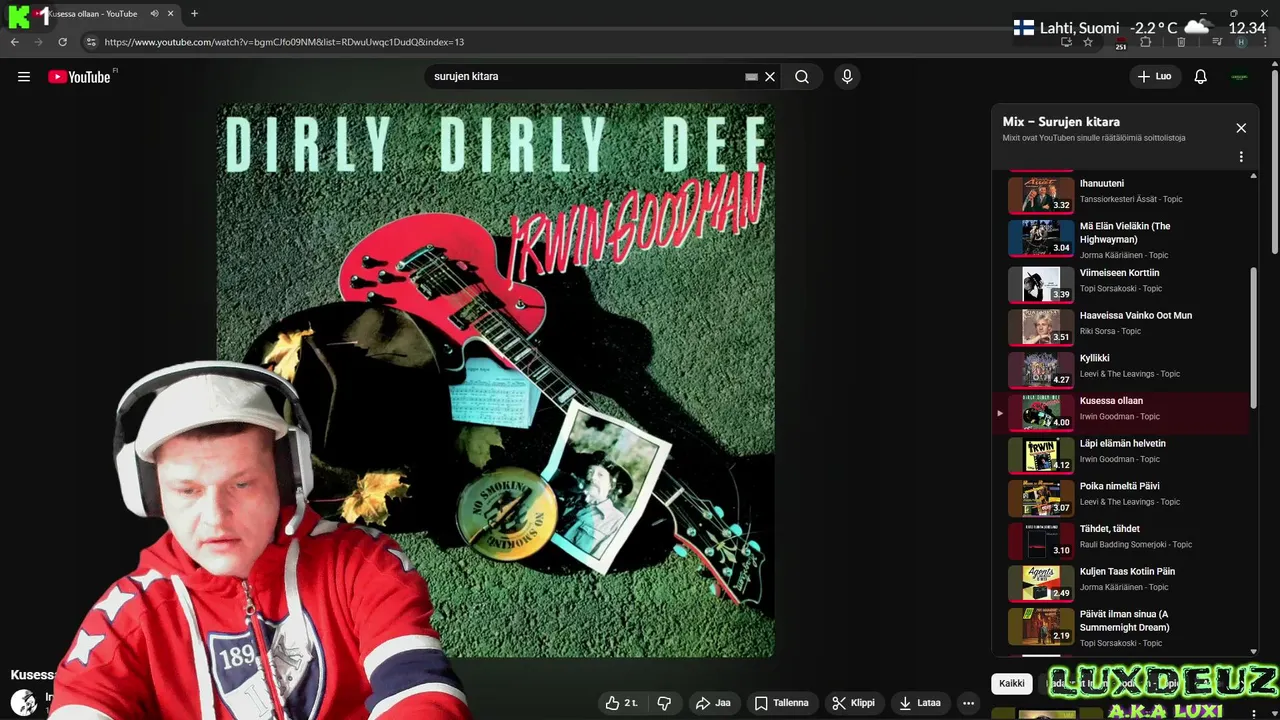Image resolution: width=1280 pixels, height=720 pixels.
Task: Select Haaveissa Vainko Oot Mun
Action: [x=1120, y=326]
